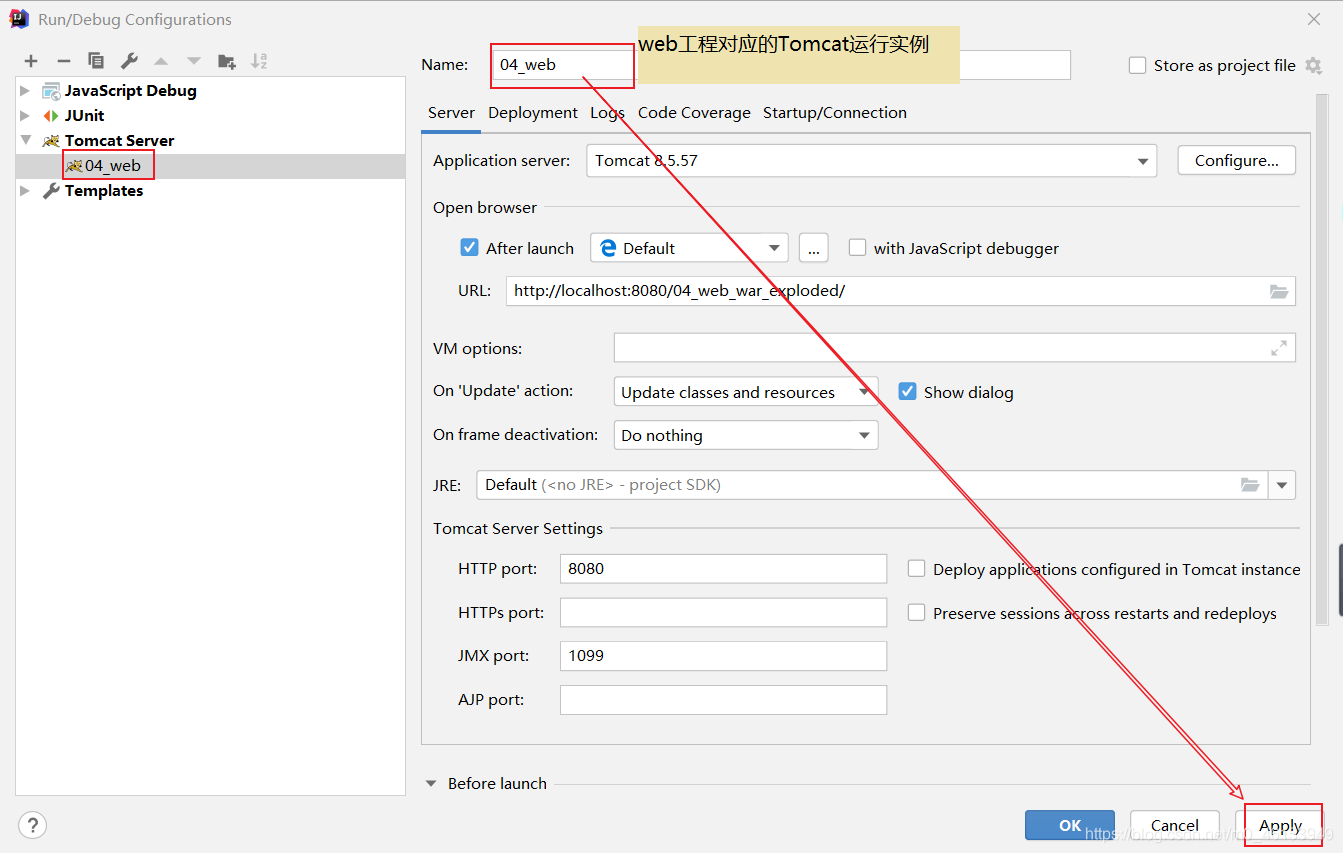This screenshot has width=1343, height=853.
Task: Click the Configure... button
Action: click(x=1237, y=160)
